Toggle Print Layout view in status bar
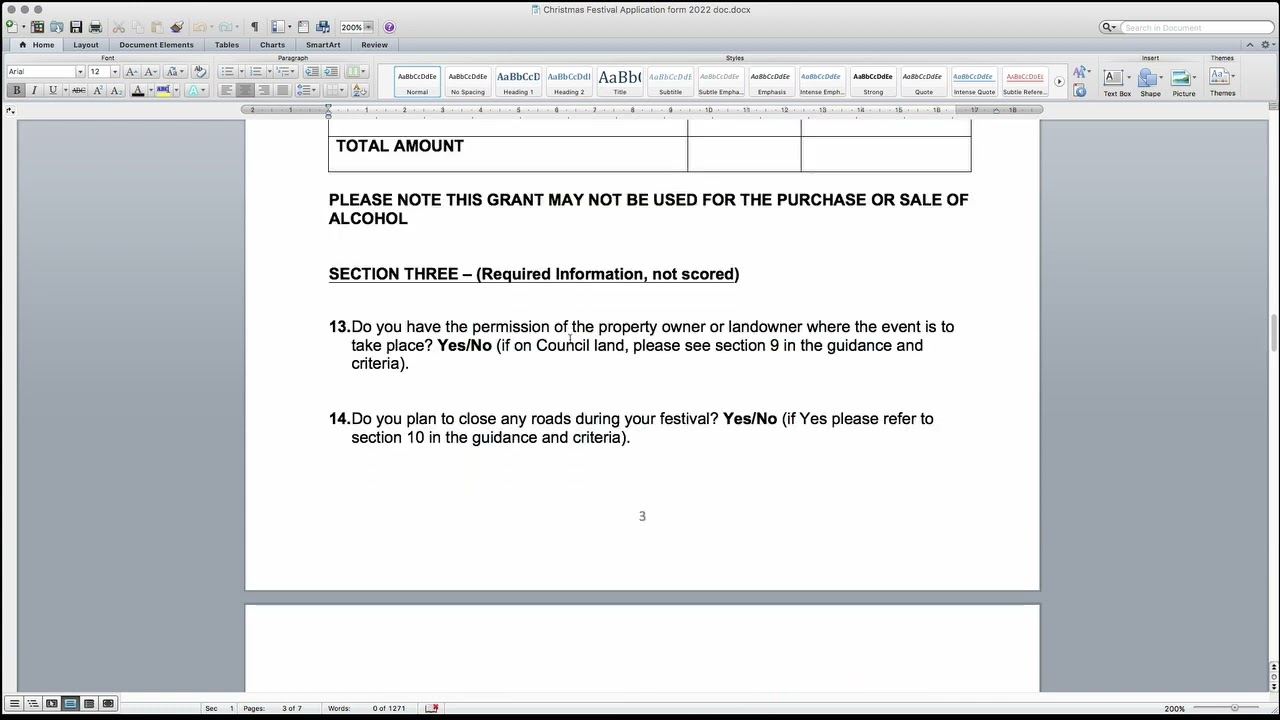 [70, 704]
